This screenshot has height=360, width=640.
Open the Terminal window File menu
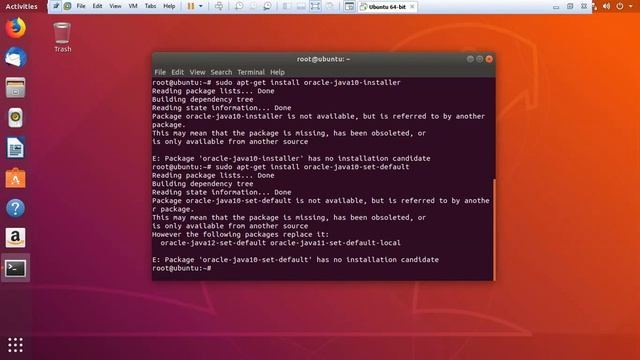160,72
